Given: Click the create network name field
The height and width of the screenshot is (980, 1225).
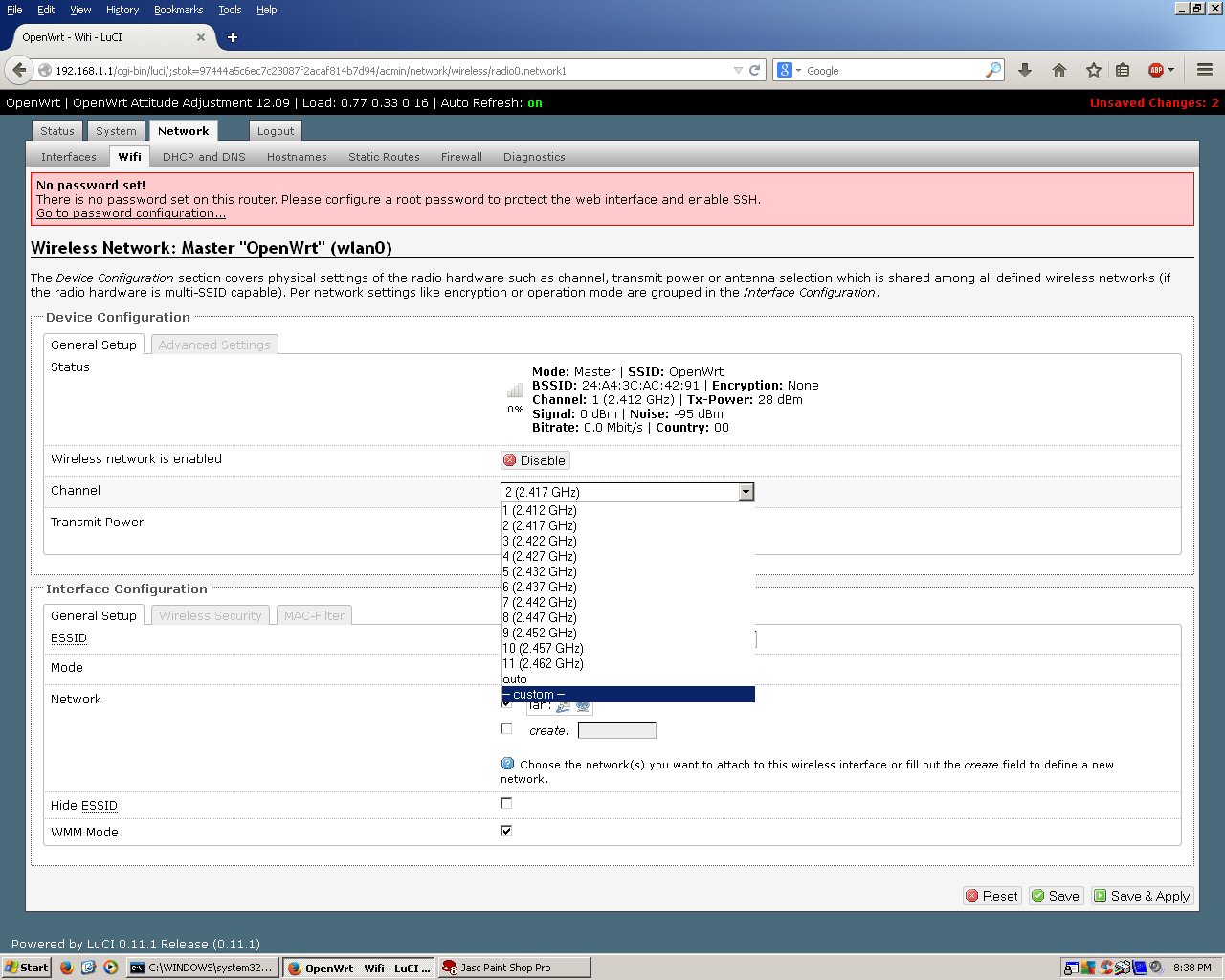Looking at the screenshot, I should coord(617,730).
